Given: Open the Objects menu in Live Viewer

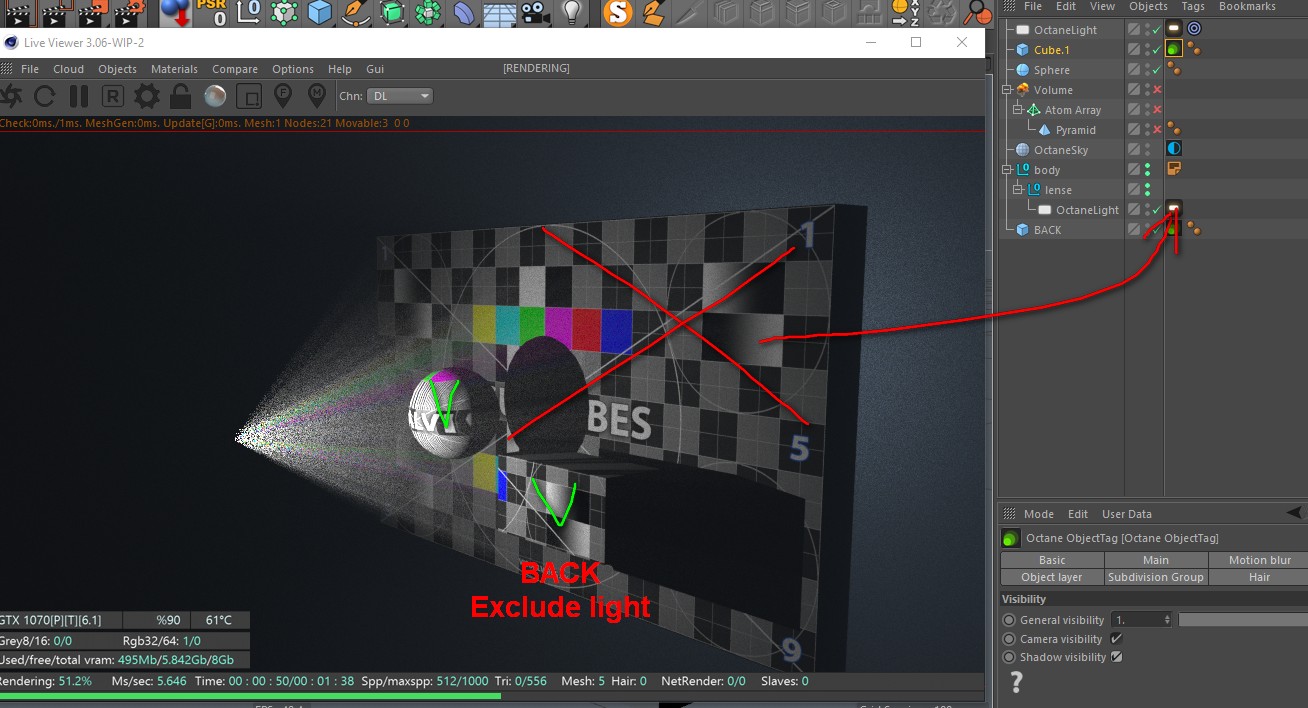Looking at the screenshot, I should [x=117, y=69].
